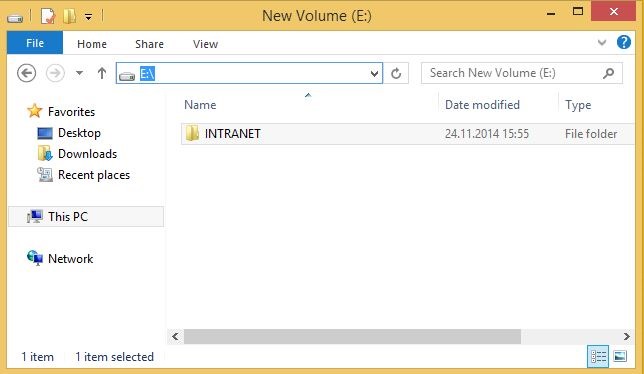Click the '1 item selected' status text
The image size is (644, 374).
[114, 357]
